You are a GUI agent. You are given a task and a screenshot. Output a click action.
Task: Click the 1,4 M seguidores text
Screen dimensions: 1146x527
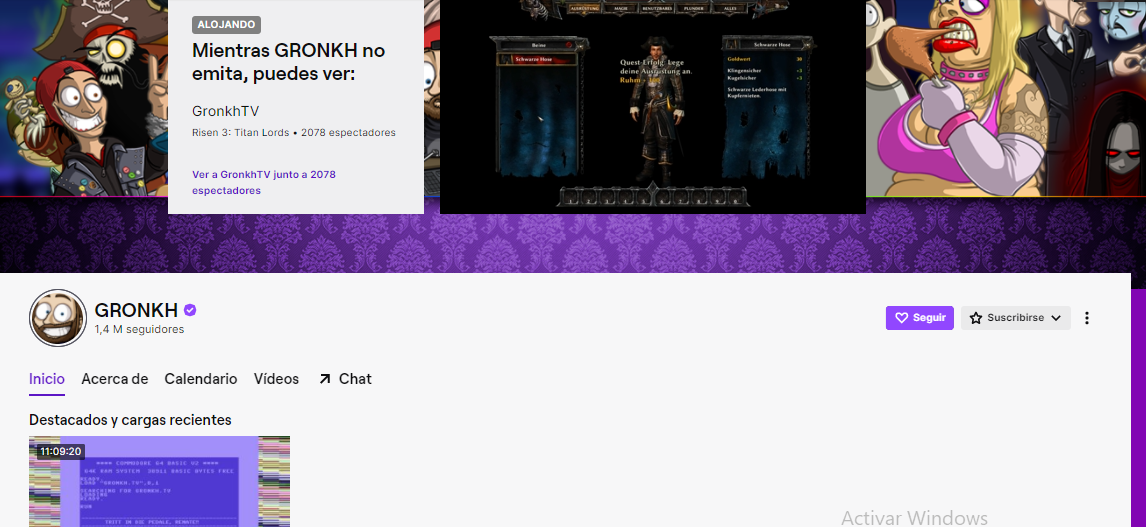tap(140, 330)
